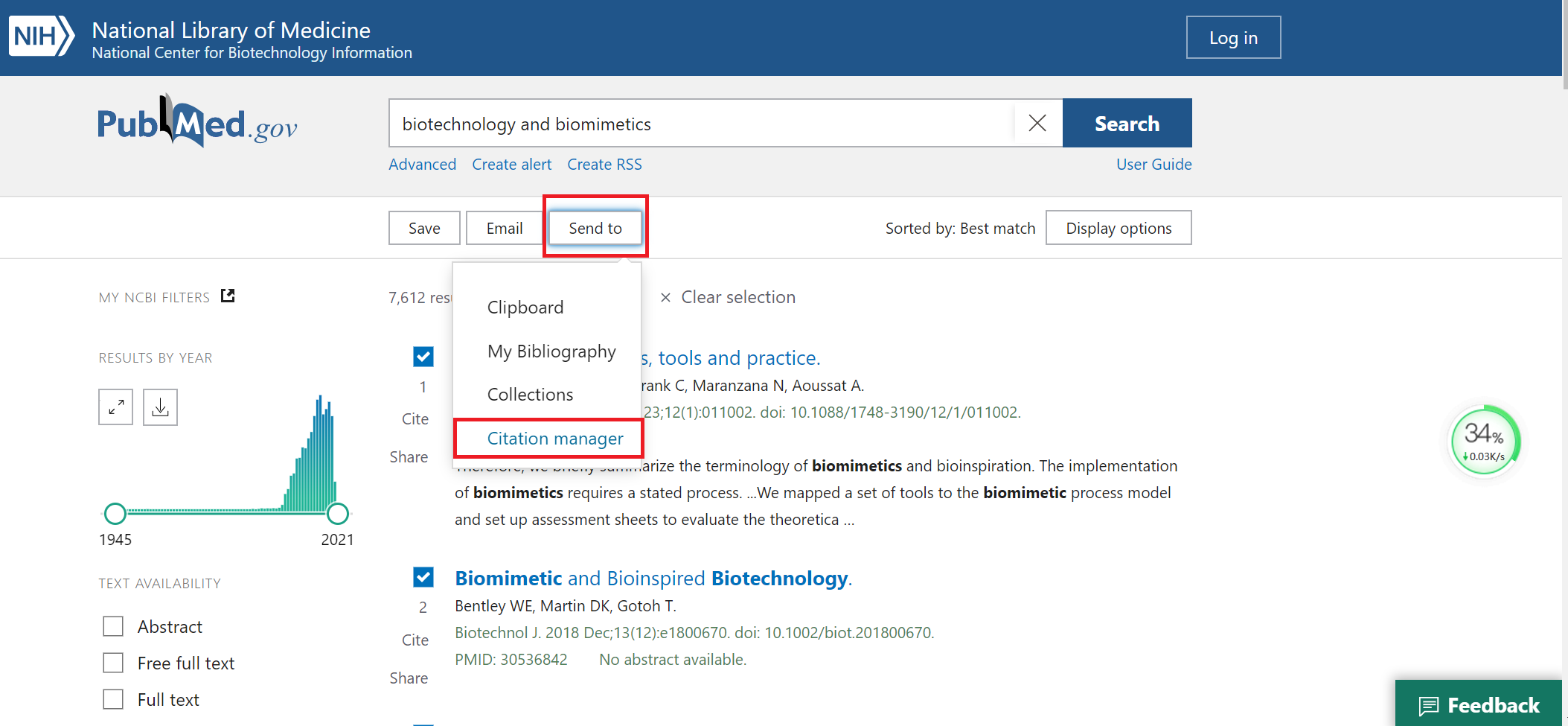Screen dimensions: 1568x726
Task: Click Share for the first result
Action: (409, 457)
